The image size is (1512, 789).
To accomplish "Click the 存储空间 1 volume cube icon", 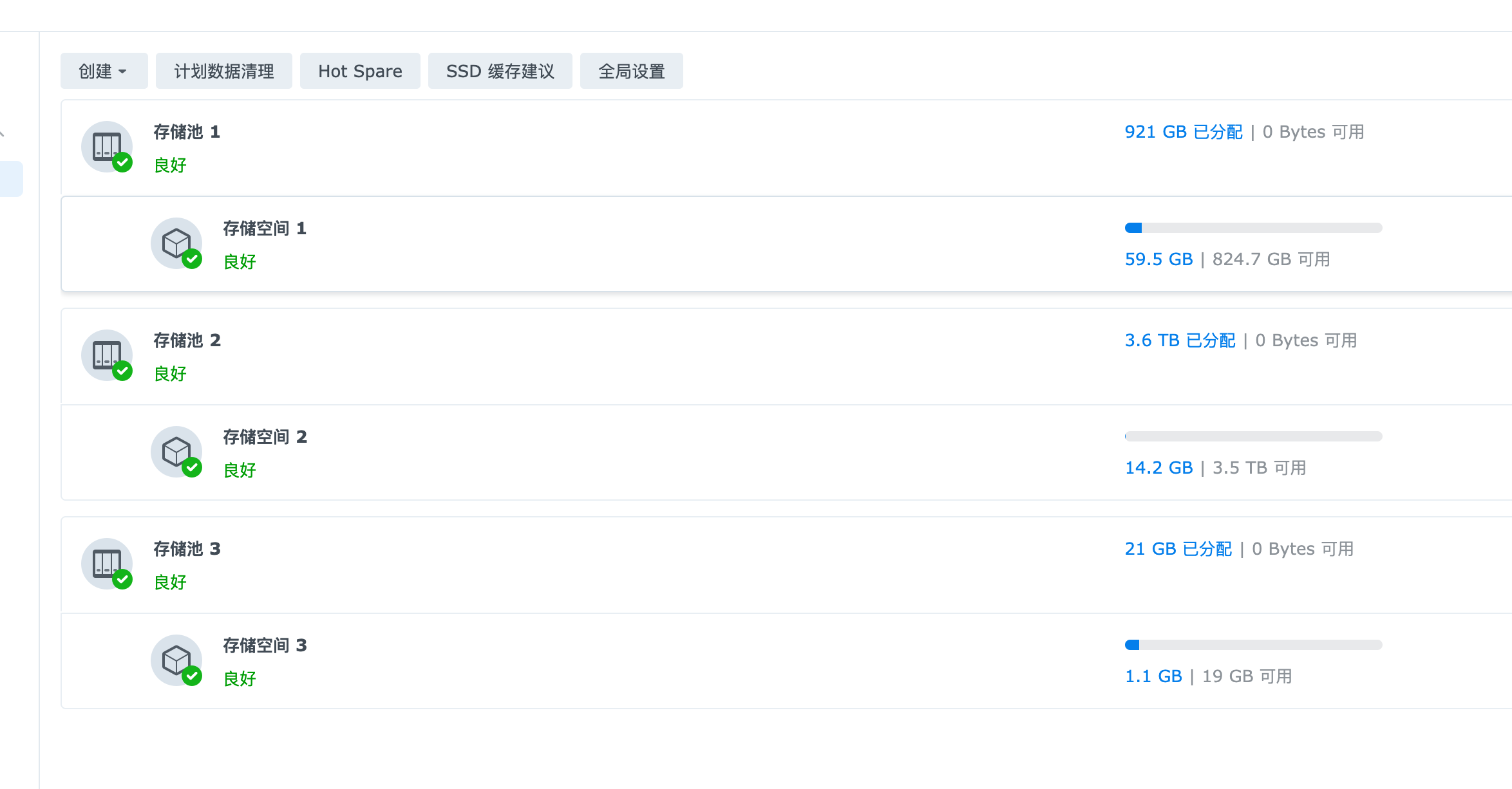I will 176,243.
